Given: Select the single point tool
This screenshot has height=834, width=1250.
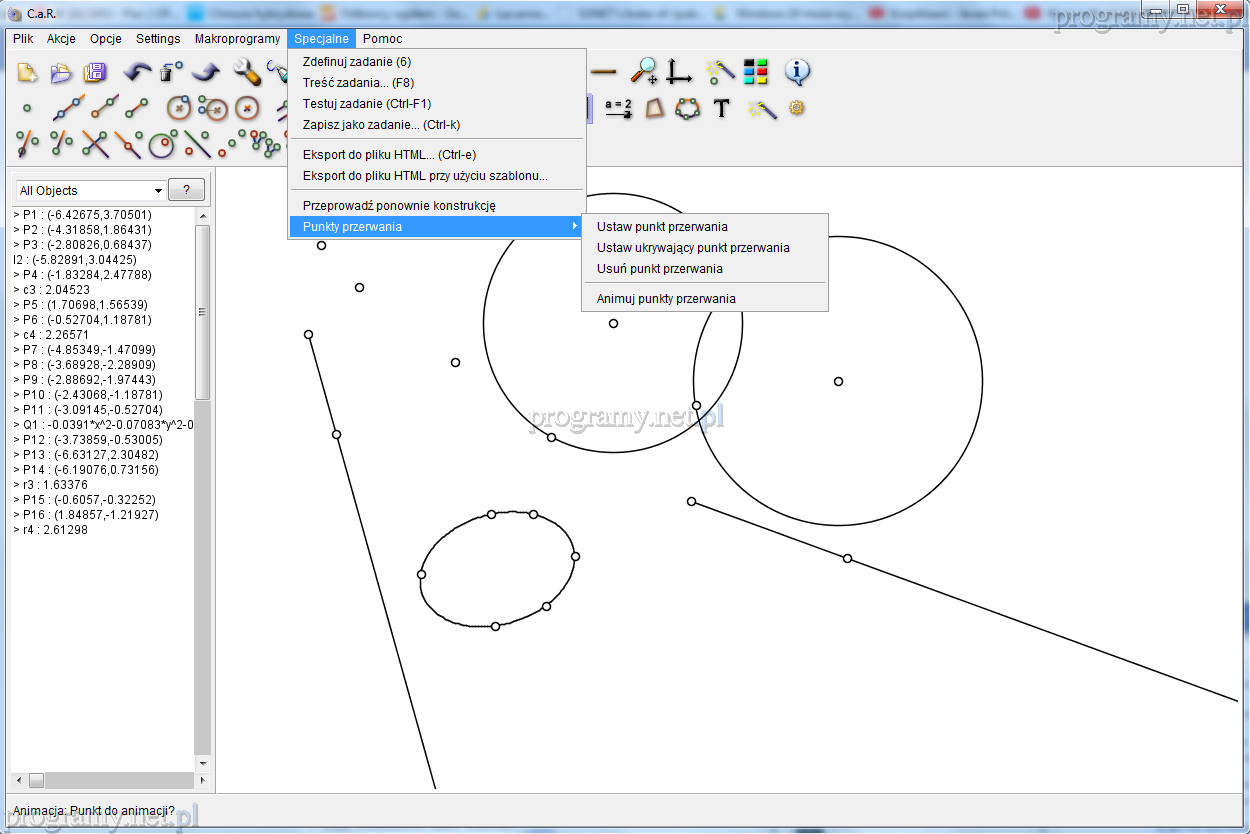Looking at the screenshot, I should [27, 108].
